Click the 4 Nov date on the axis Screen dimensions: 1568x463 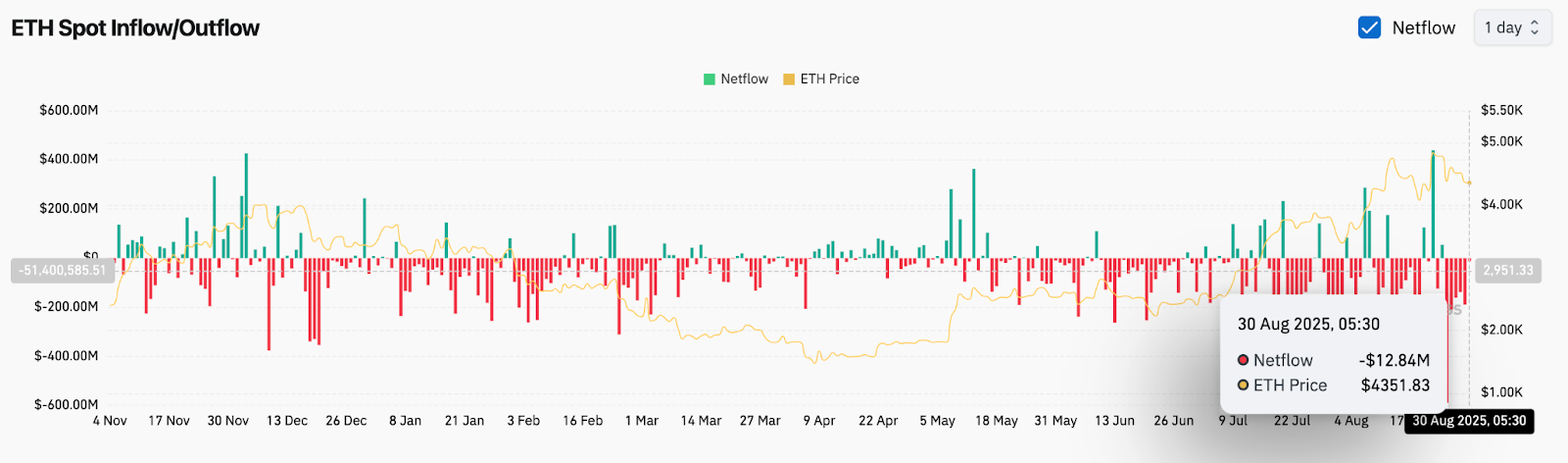(x=110, y=421)
